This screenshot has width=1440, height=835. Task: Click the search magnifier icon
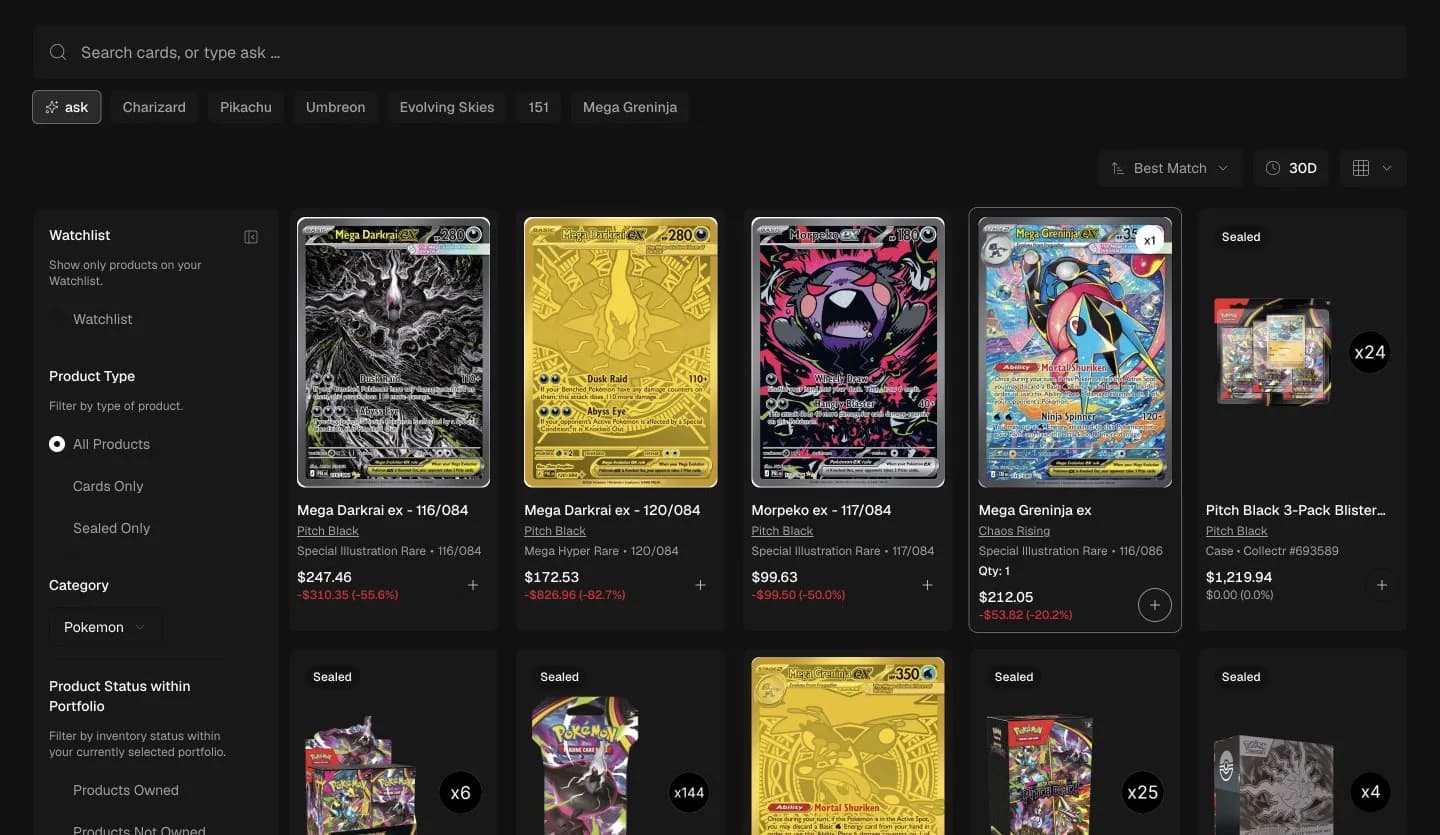pos(58,52)
